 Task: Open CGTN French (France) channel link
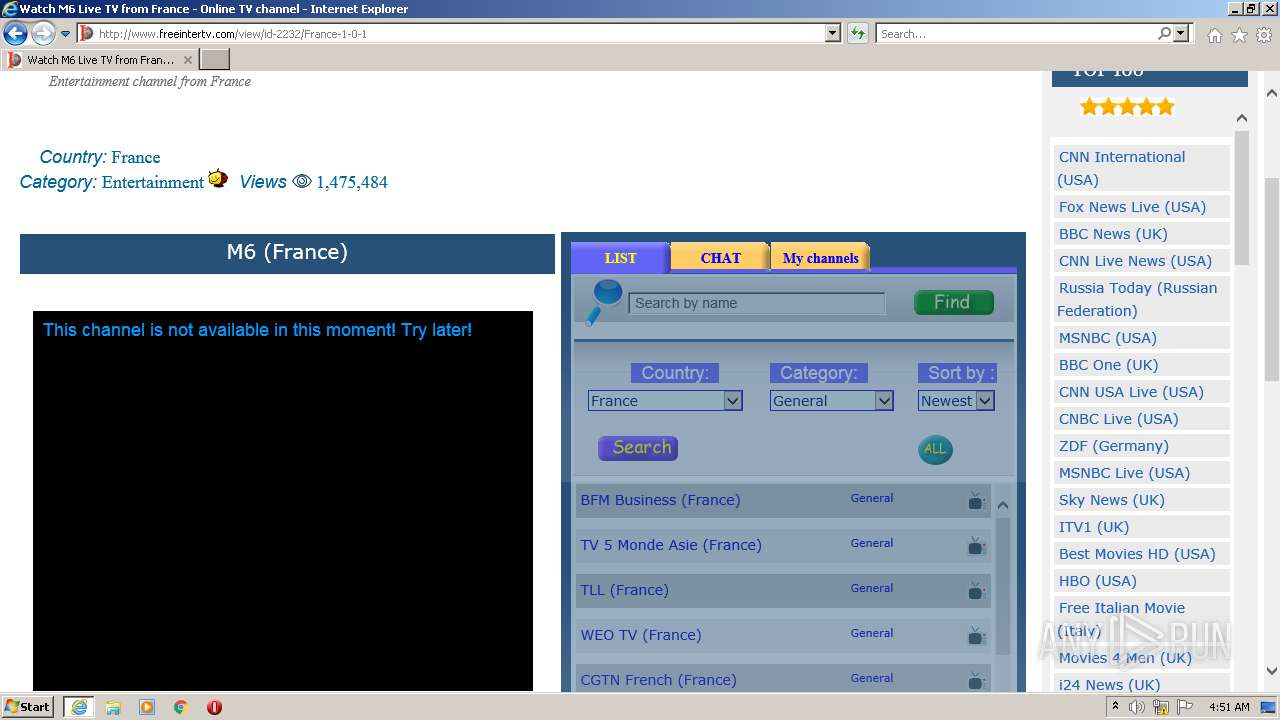[x=658, y=680]
